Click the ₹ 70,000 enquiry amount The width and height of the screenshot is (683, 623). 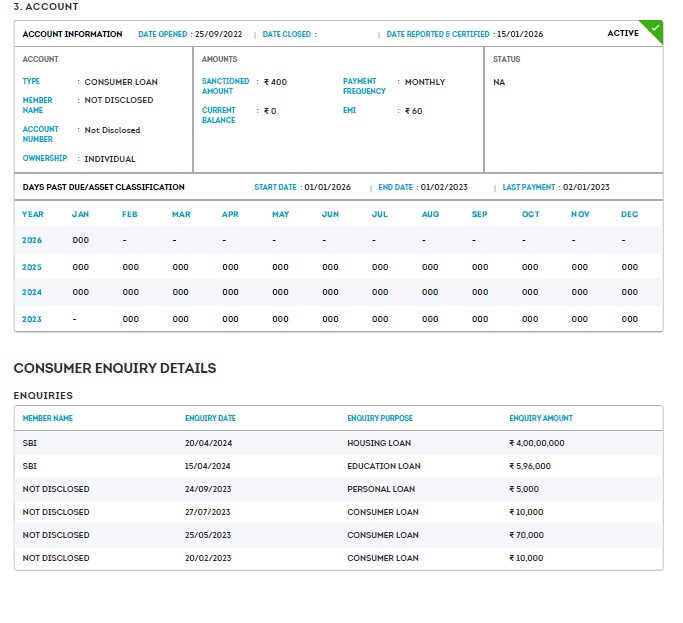528,535
